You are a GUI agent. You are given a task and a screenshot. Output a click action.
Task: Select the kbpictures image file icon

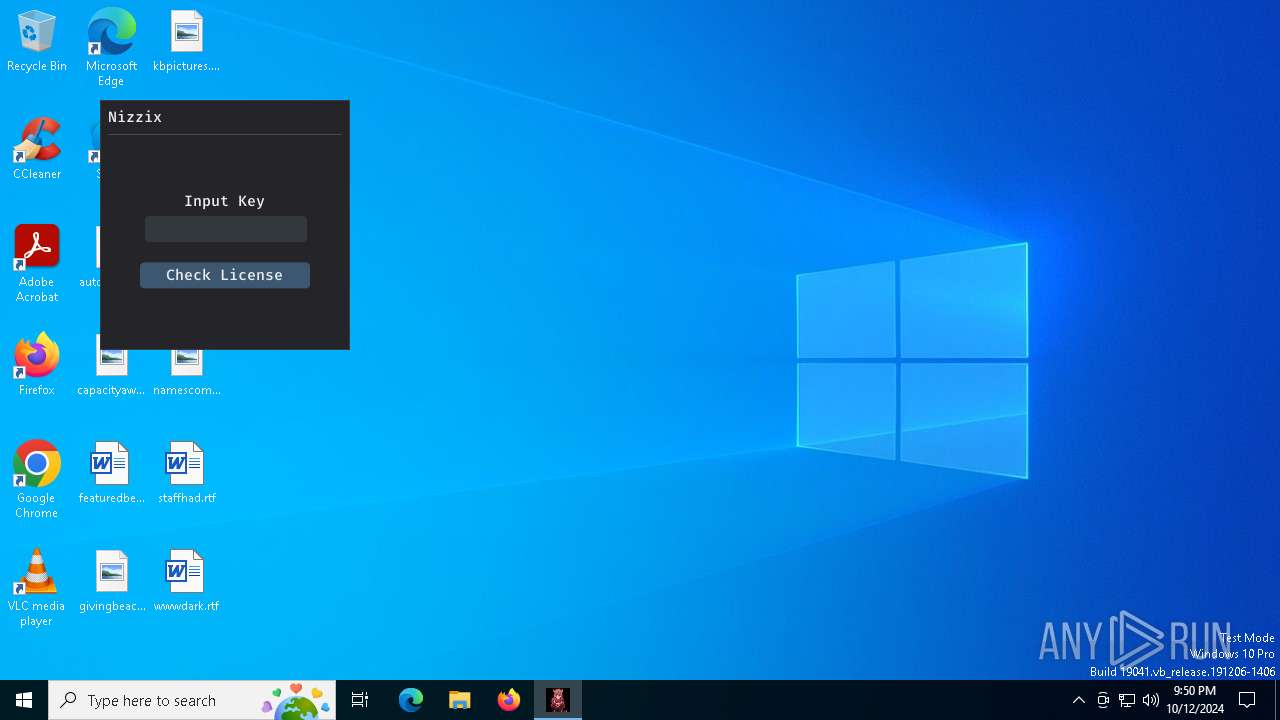tap(186, 42)
